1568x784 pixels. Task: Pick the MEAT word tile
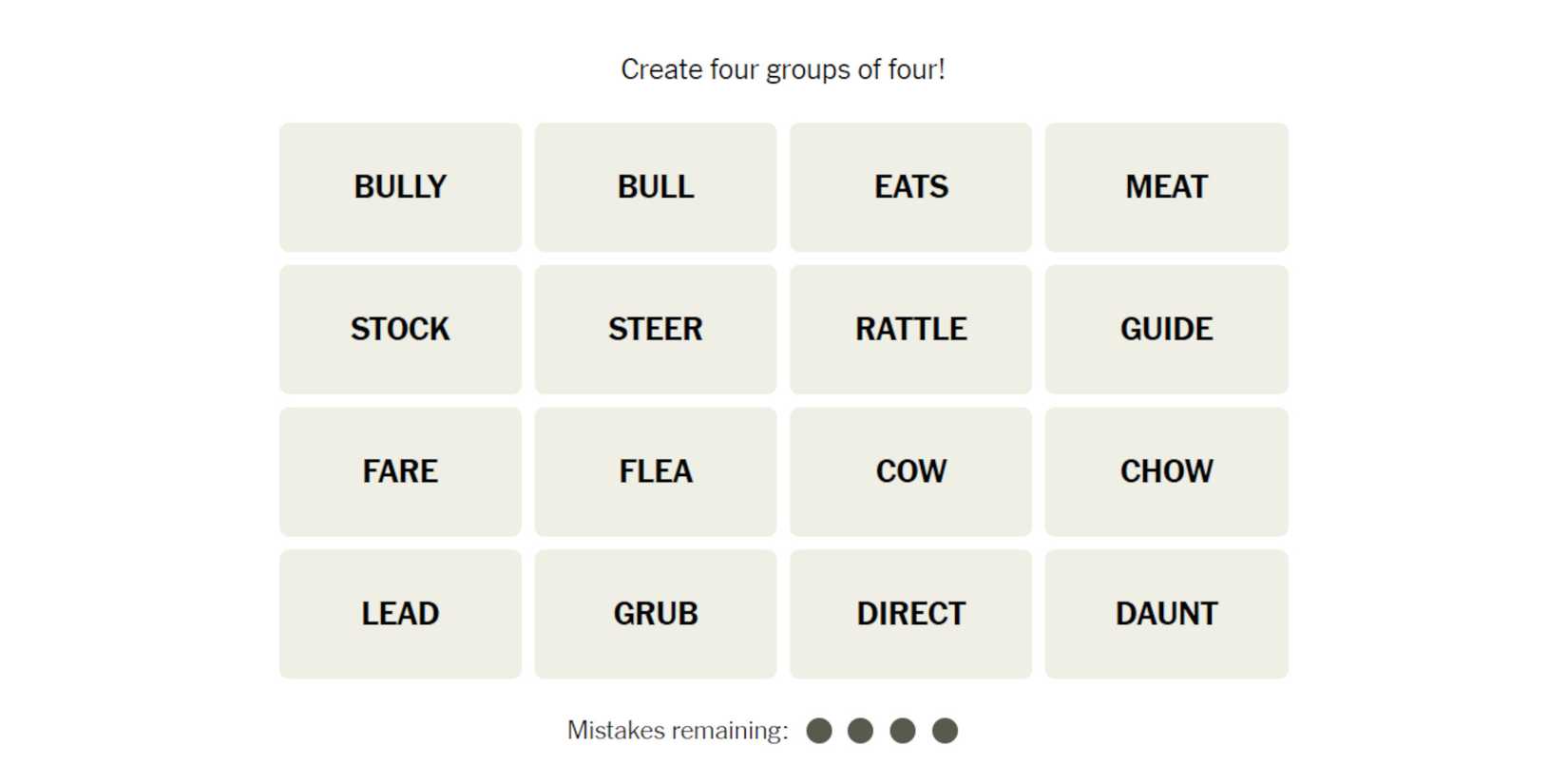pos(1166,187)
